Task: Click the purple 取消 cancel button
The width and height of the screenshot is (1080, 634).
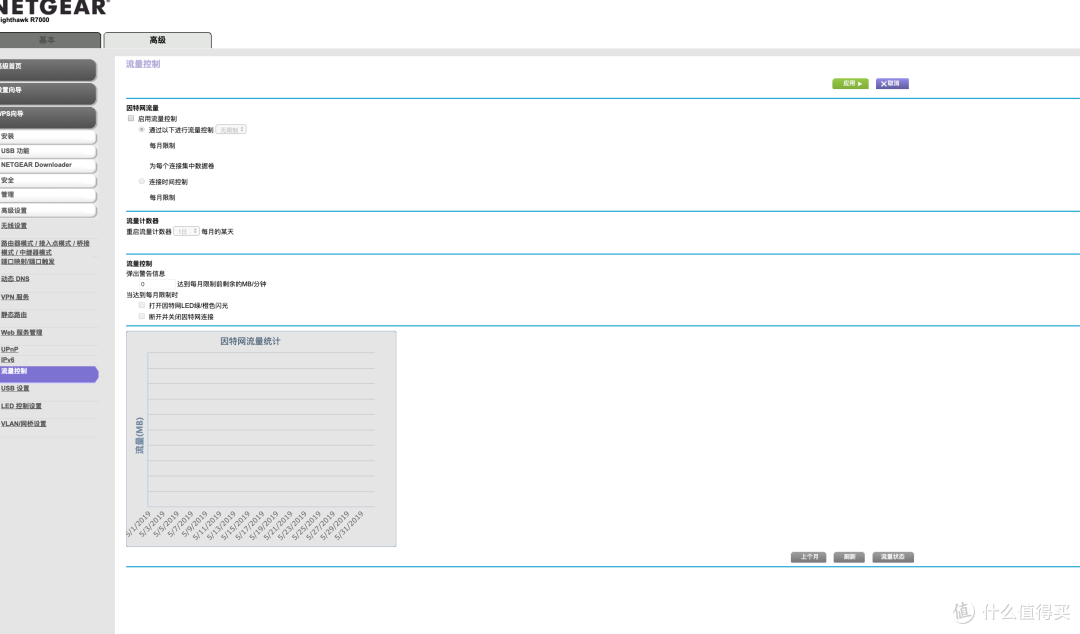Action: [x=892, y=83]
